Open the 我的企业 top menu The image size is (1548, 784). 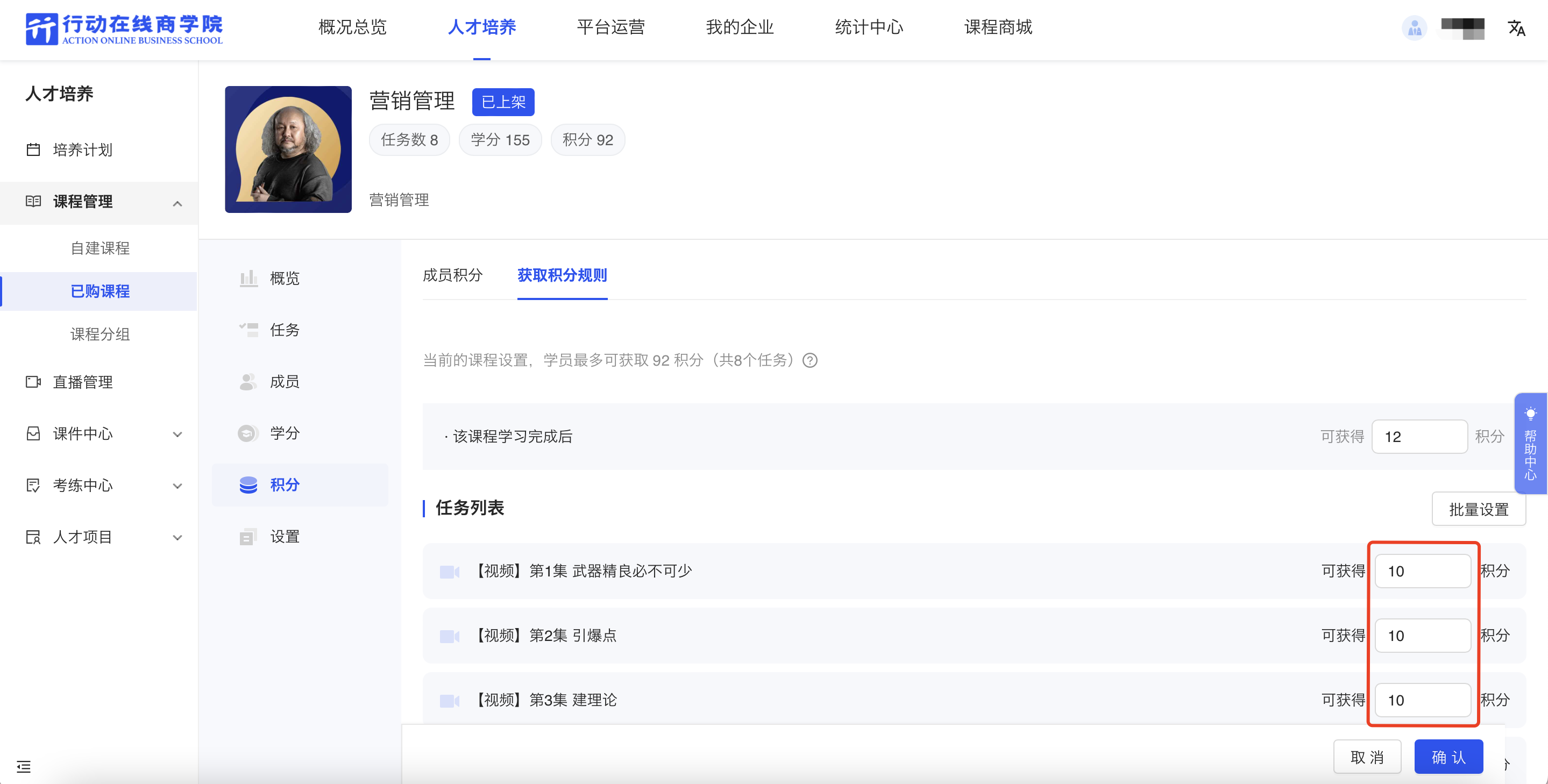[x=740, y=27]
